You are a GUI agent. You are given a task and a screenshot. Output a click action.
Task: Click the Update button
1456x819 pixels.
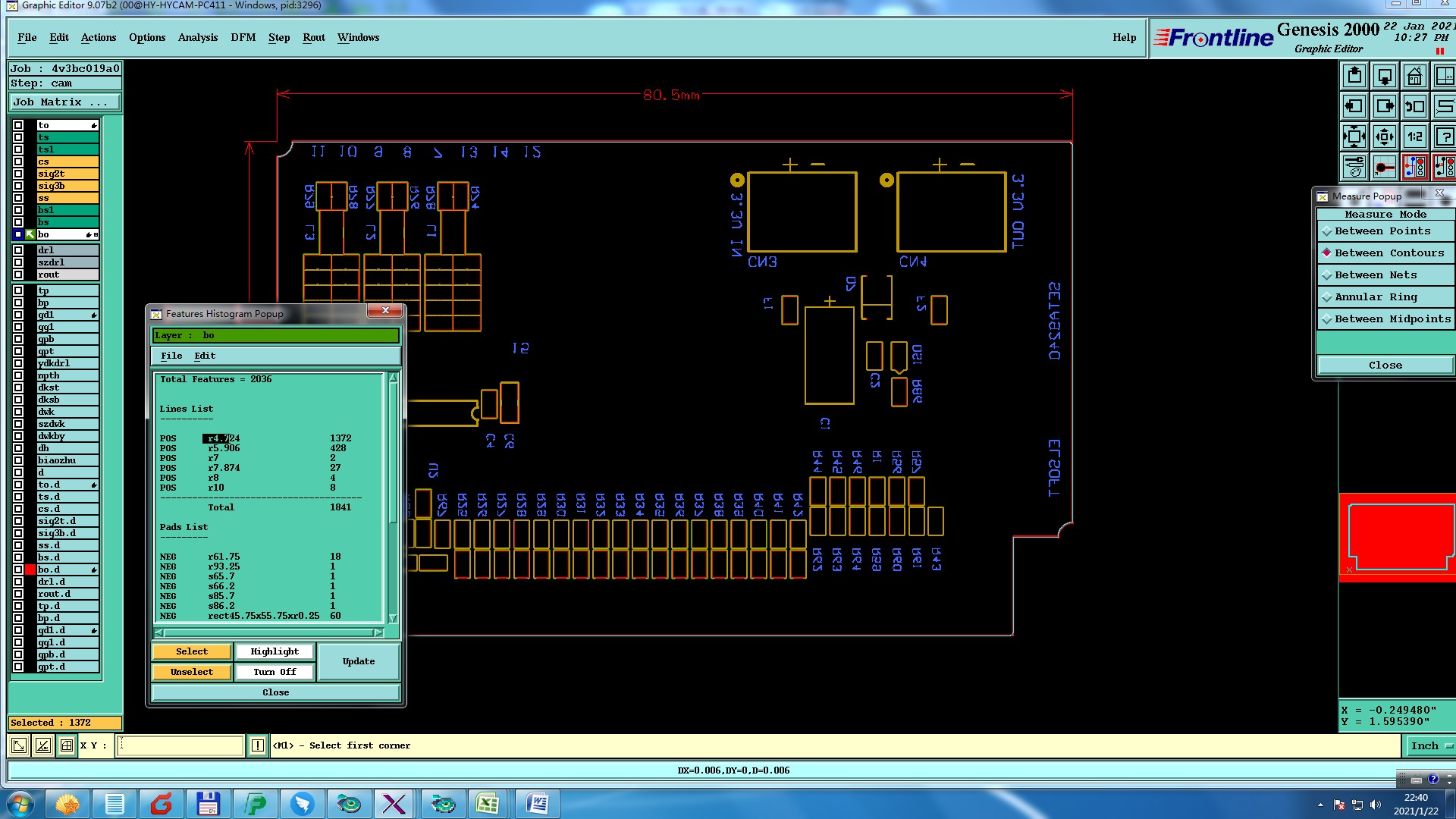point(359,662)
